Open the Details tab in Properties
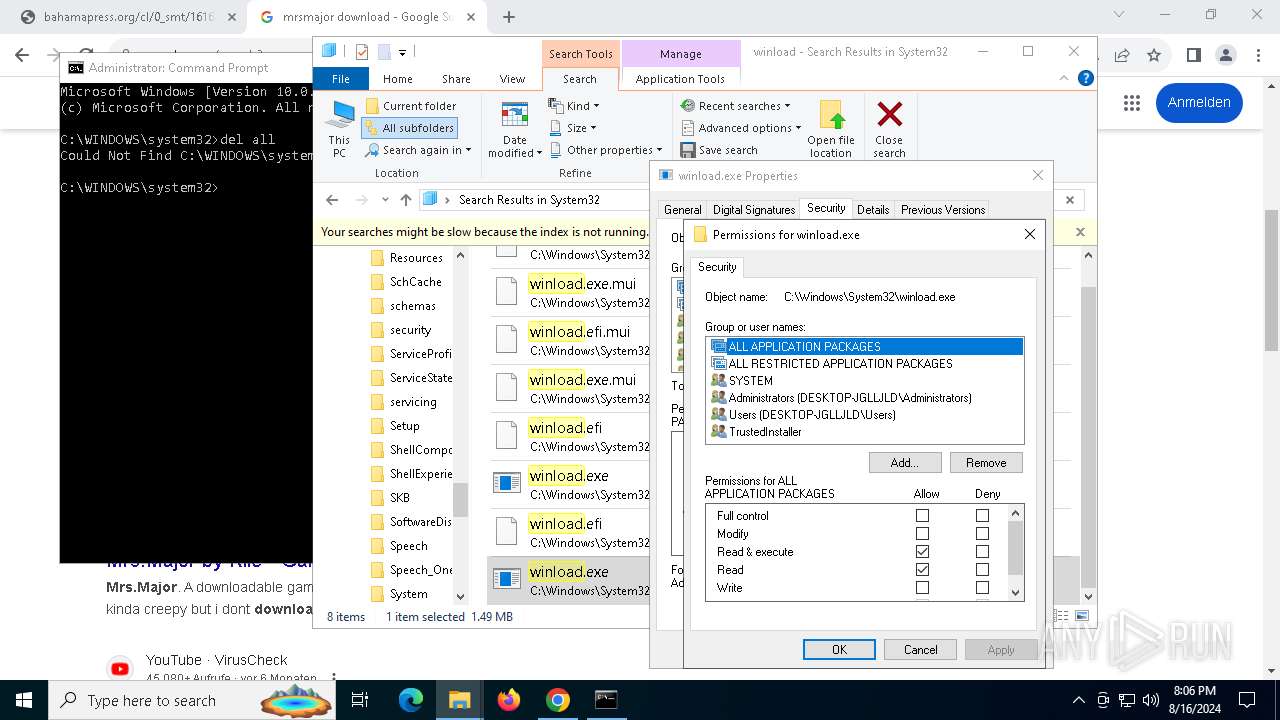1280x720 pixels. tap(873, 209)
